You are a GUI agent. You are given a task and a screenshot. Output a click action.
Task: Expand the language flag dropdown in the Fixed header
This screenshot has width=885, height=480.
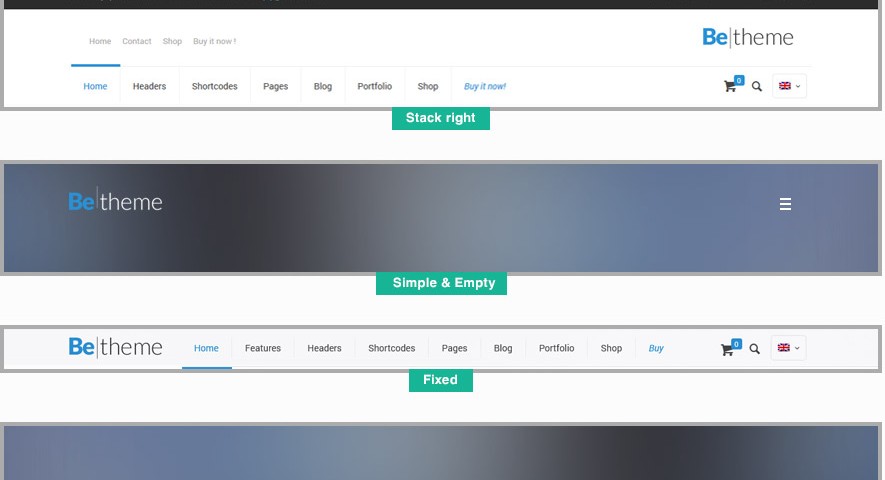[788, 348]
